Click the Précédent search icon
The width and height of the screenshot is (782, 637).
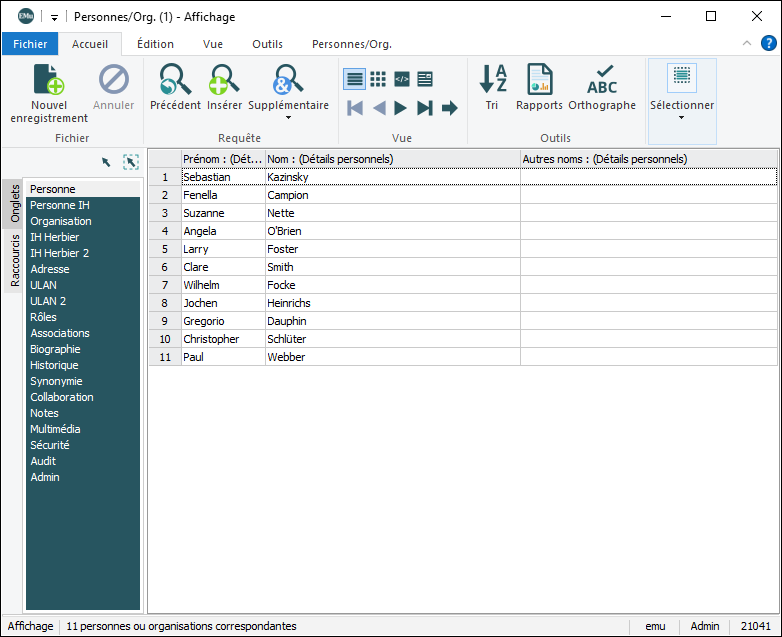(x=175, y=80)
